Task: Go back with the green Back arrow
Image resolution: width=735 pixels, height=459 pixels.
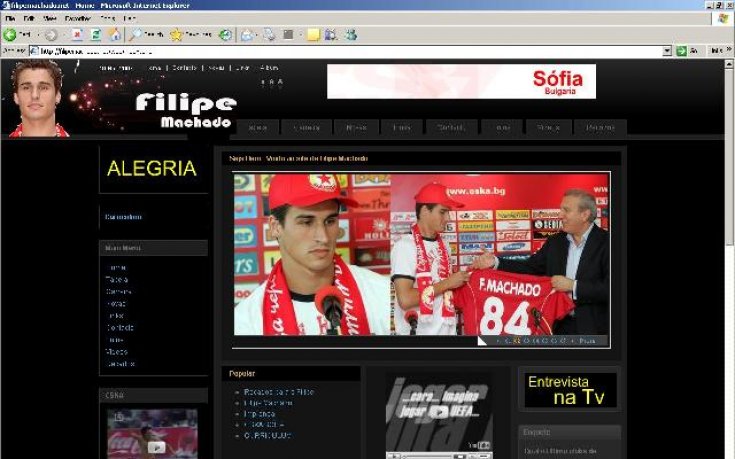Action: tap(10, 34)
